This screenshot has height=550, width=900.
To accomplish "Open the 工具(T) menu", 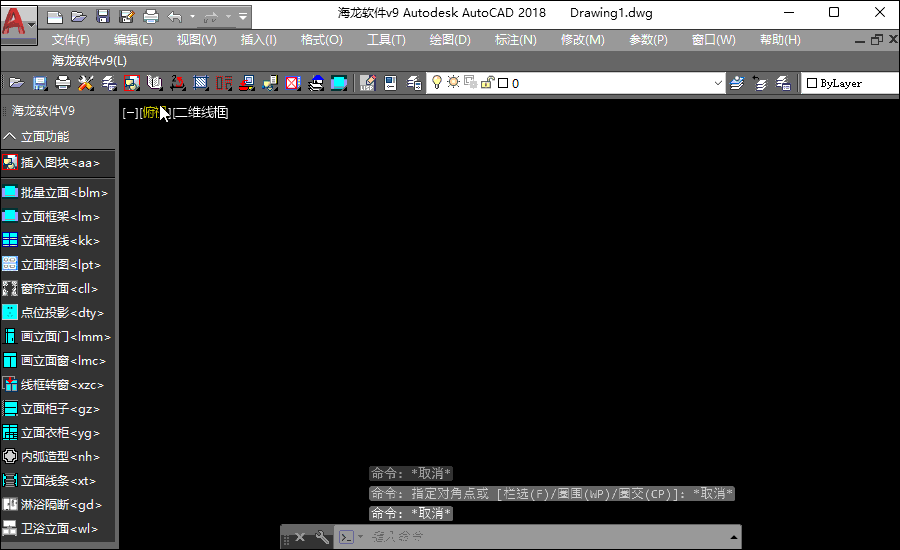I will (386, 40).
